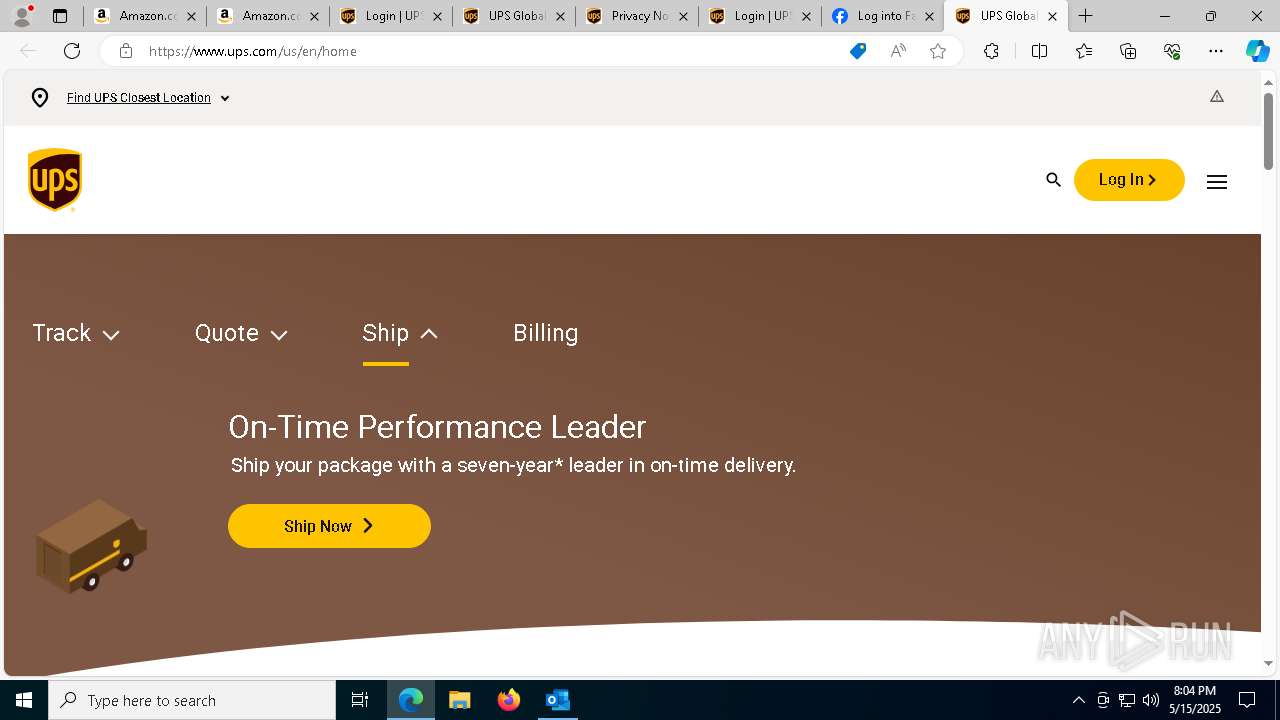Screen dimensions: 1280x720
Task: Open the hamburger menu icon
Action: [1217, 181]
